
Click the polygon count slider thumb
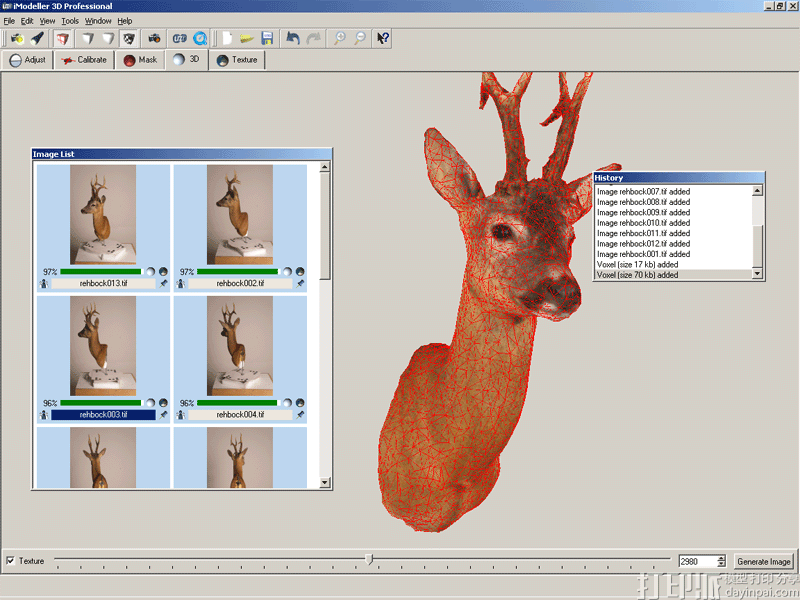pos(369,560)
